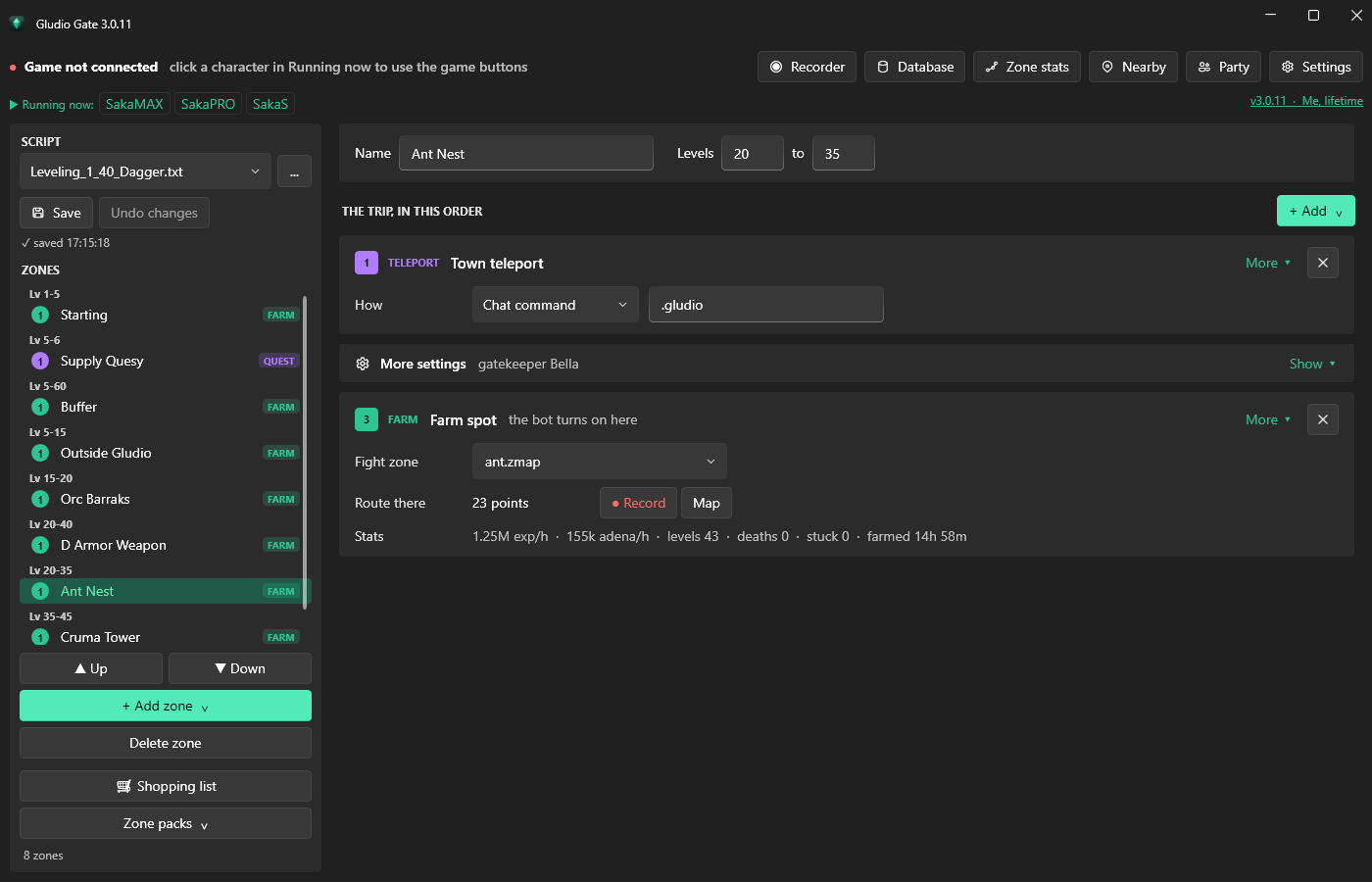This screenshot has width=1372, height=882.
Task: Show the More settings section
Action: [x=1312, y=364]
